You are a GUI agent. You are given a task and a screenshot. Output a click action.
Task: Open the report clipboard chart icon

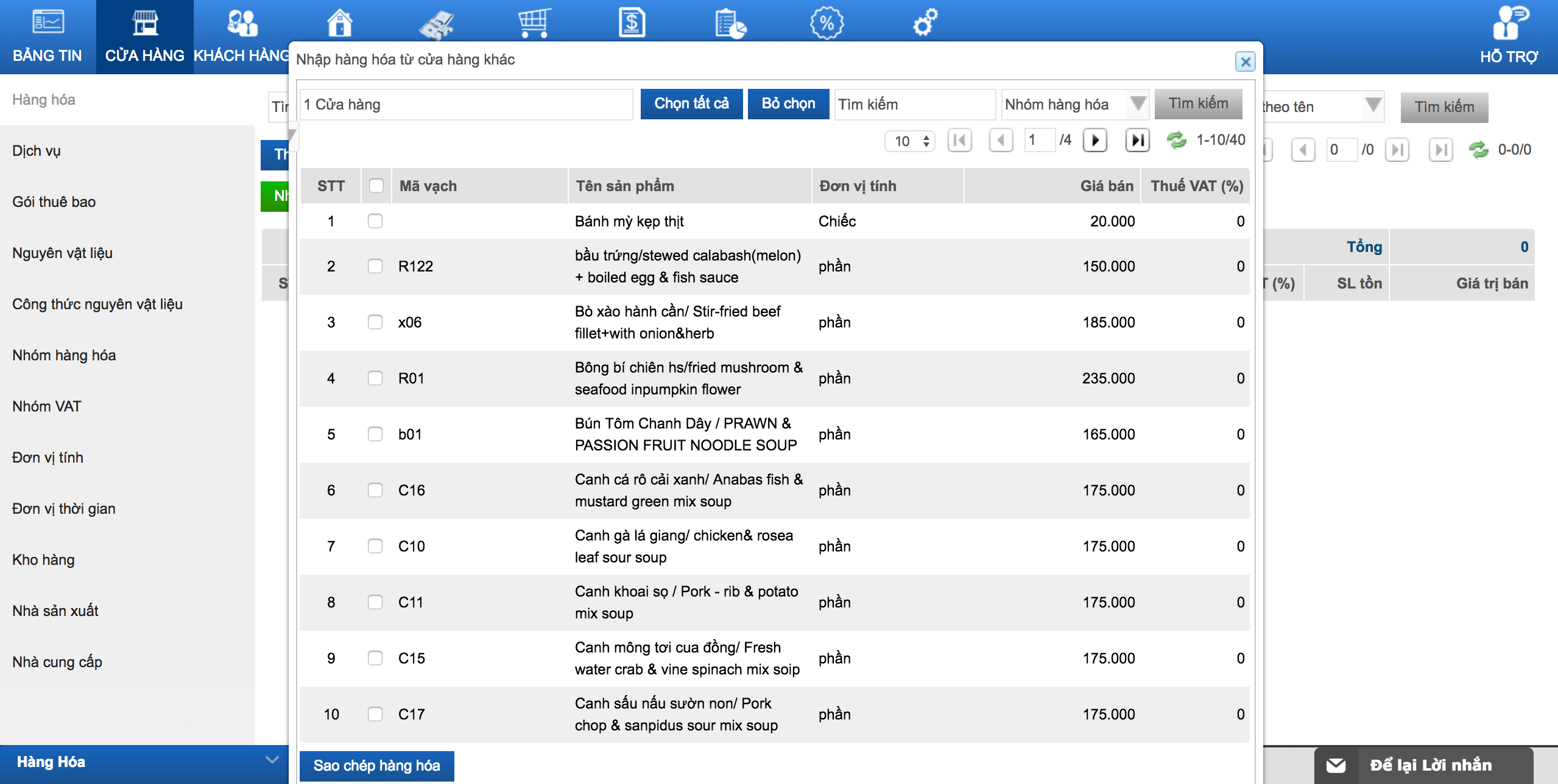[x=730, y=23]
